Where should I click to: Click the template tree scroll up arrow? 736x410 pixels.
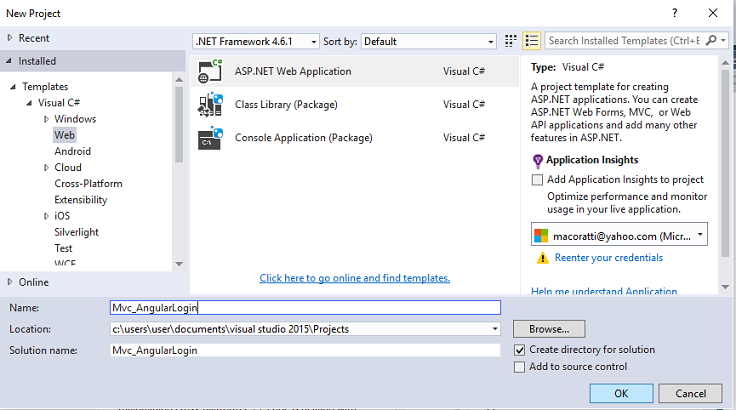tap(179, 80)
